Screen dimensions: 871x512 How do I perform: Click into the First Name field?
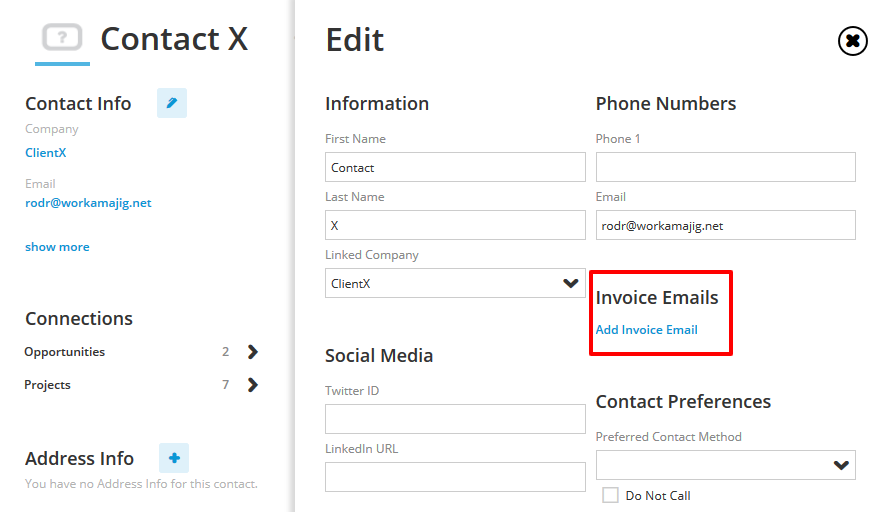(455, 167)
